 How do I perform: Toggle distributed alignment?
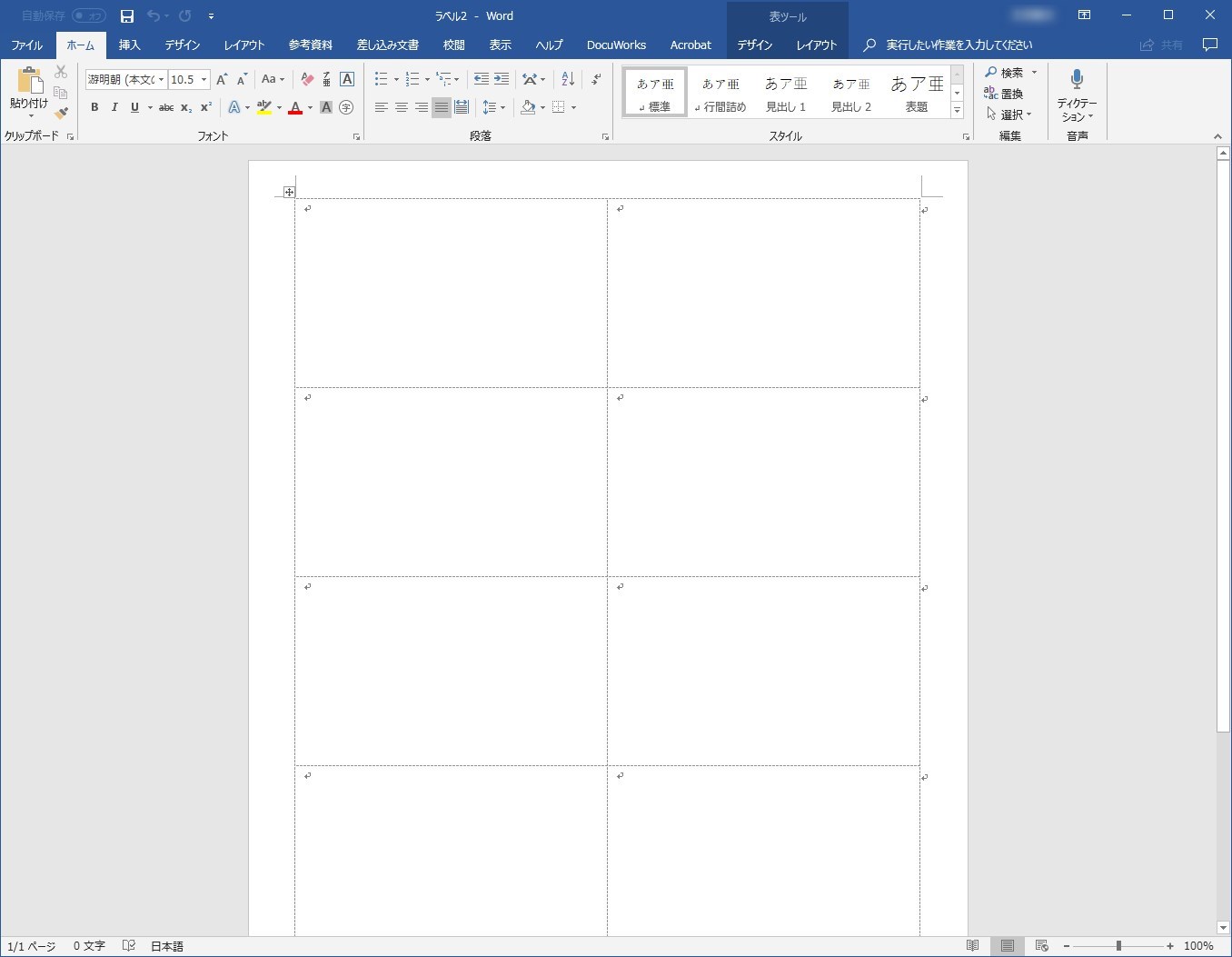(462, 107)
